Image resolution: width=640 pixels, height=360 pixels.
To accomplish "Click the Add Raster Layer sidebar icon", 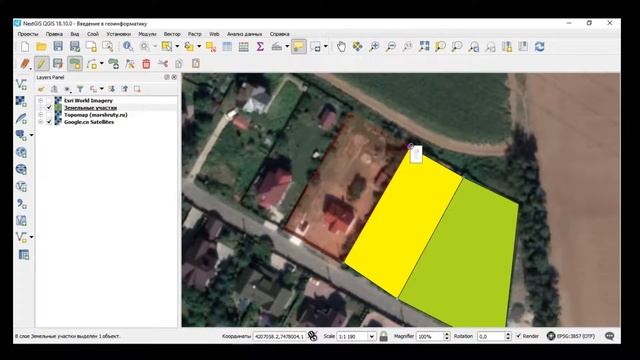I will click(x=21, y=101).
